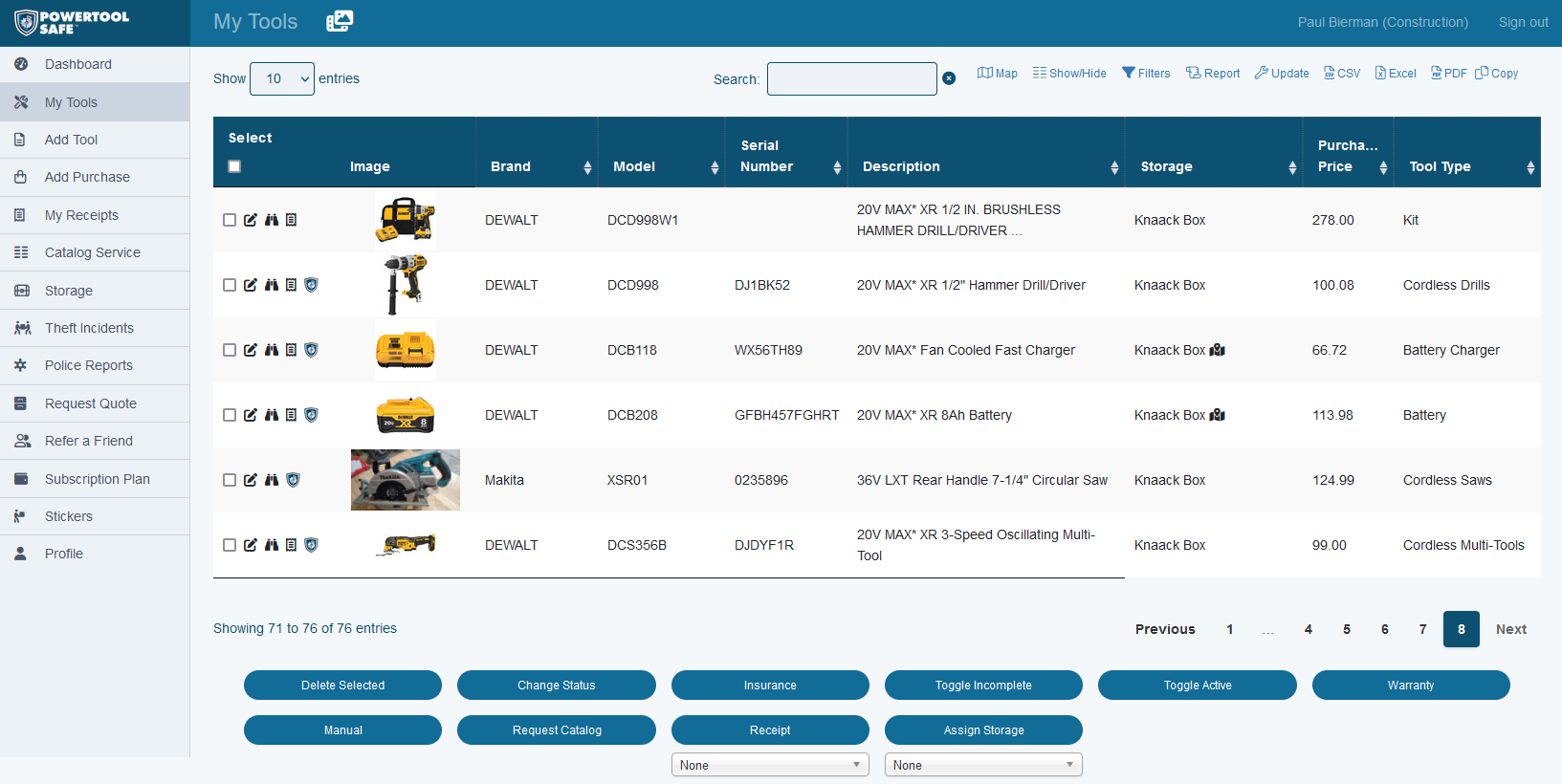The width and height of the screenshot is (1562, 784).
Task: Select the checkbox for the DCD998 hammer drill
Action: [230, 285]
